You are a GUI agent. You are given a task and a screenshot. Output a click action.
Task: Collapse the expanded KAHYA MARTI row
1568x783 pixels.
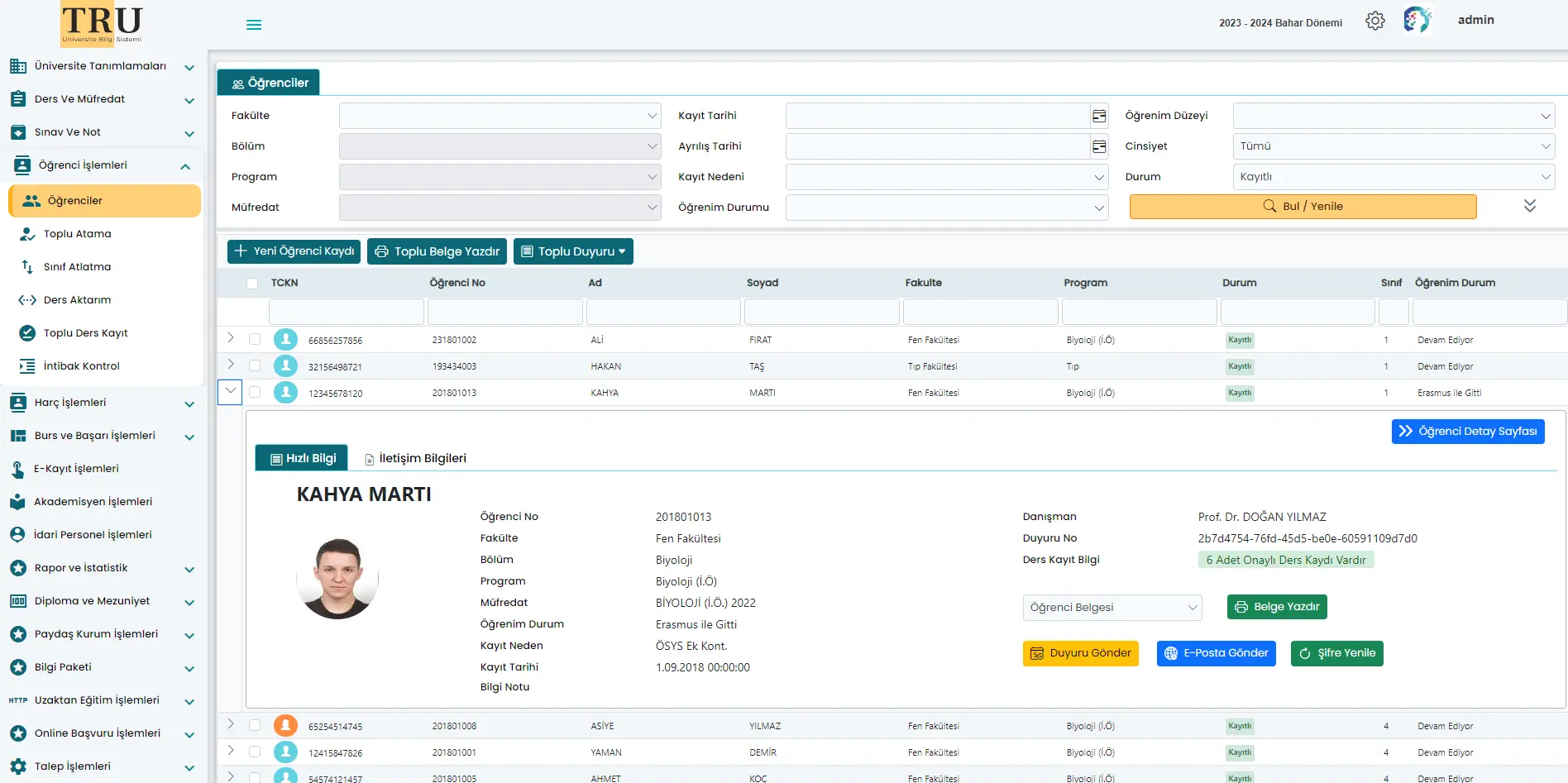tap(230, 392)
